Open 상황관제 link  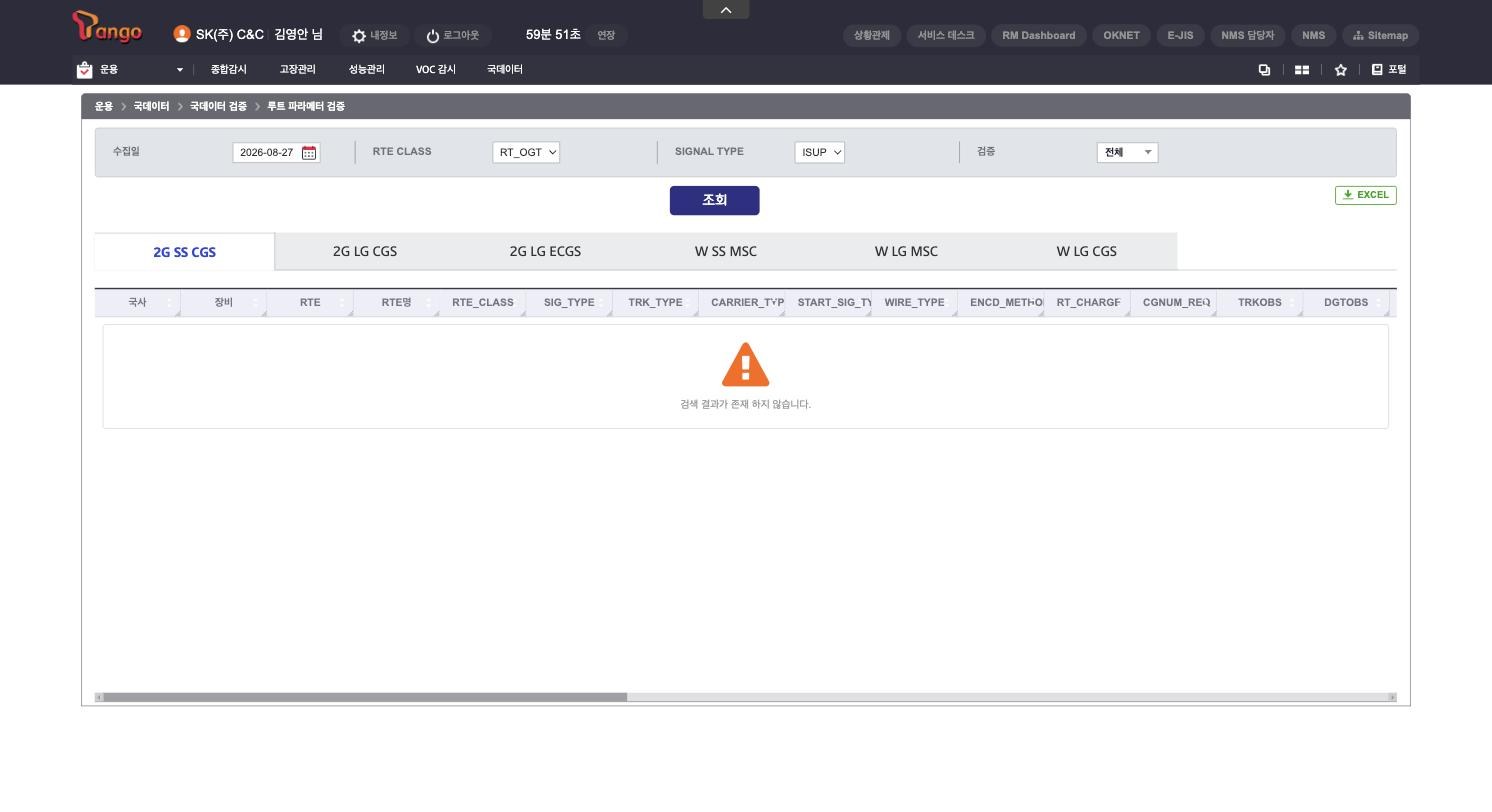click(872, 35)
